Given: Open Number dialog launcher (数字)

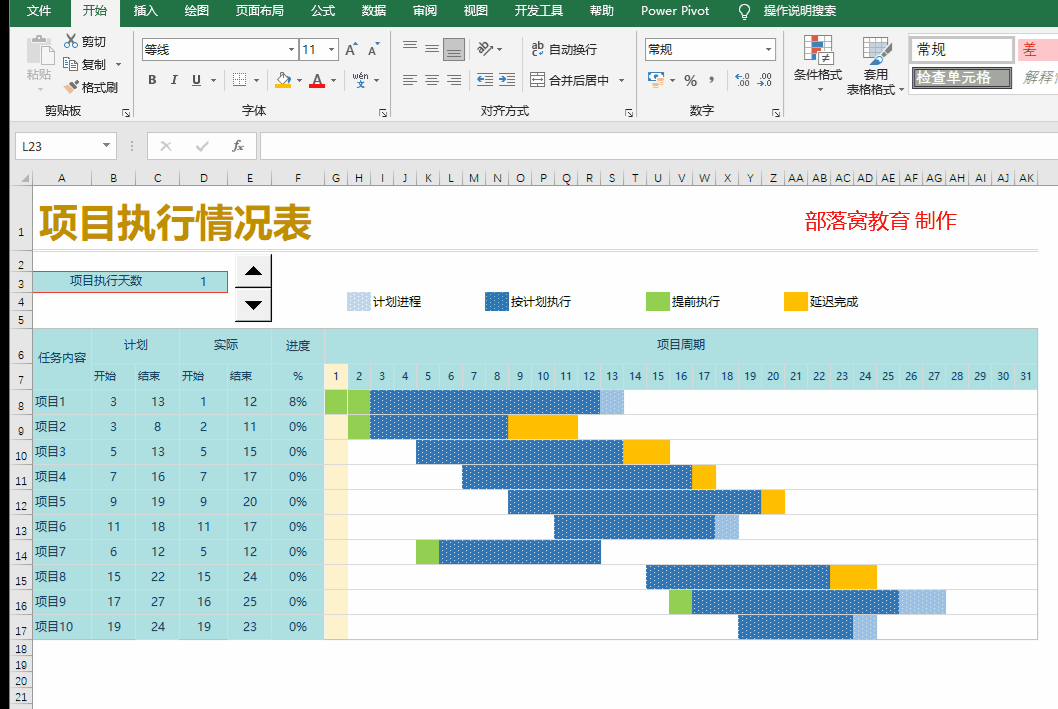Looking at the screenshot, I should tap(776, 113).
